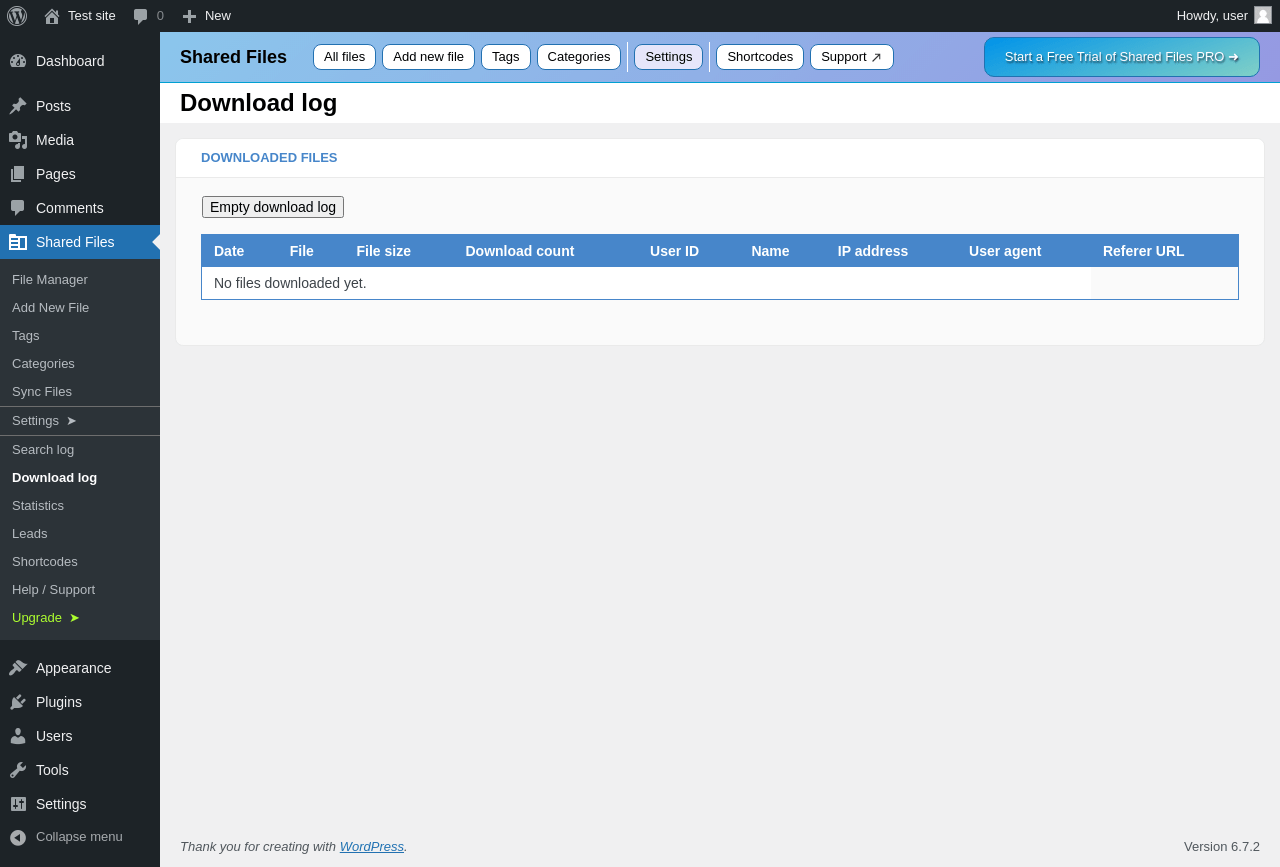The width and height of the screenshot is (1280, 867).
Task: Open Leads submenu item
Action: pyautogui.click(x=30, y=534)
